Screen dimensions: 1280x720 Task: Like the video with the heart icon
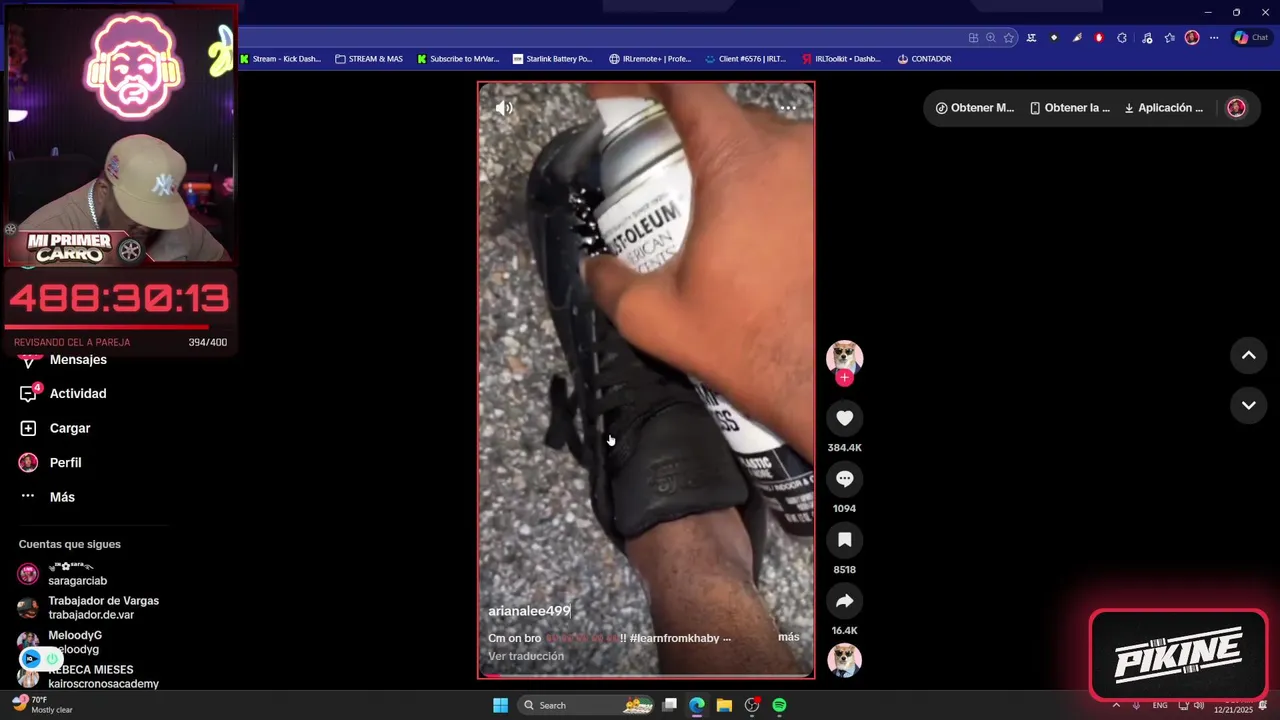click(845, 418)
